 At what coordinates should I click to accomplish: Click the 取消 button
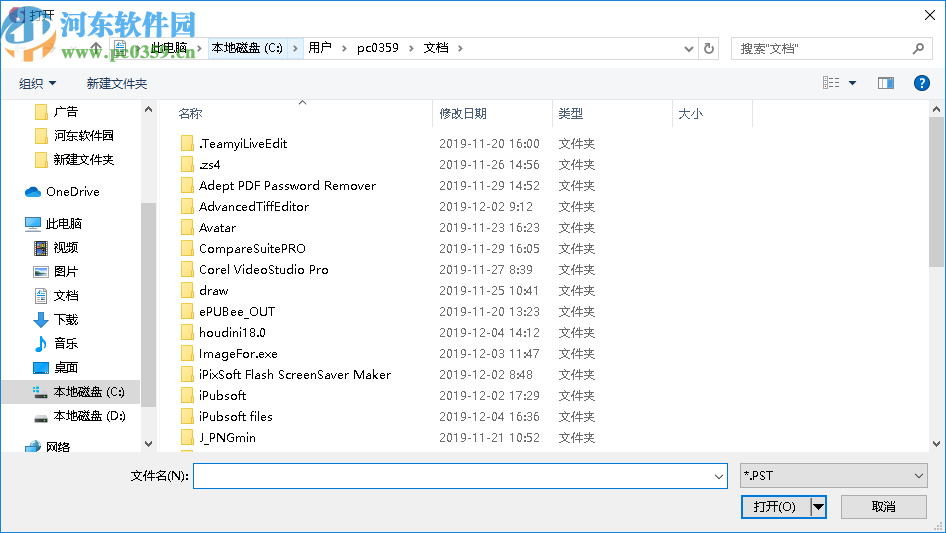click(x=883, y=507)
